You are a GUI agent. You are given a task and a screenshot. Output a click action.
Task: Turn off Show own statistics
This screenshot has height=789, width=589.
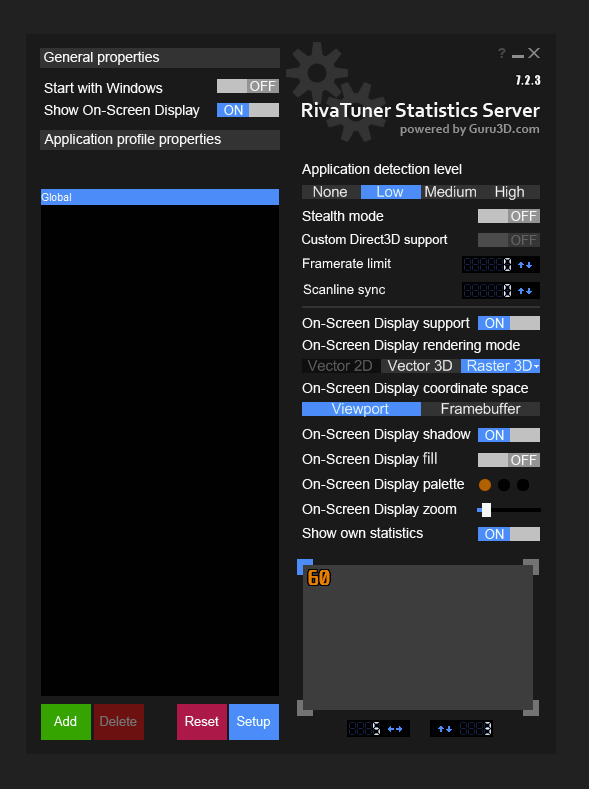(x=509, y=534)
